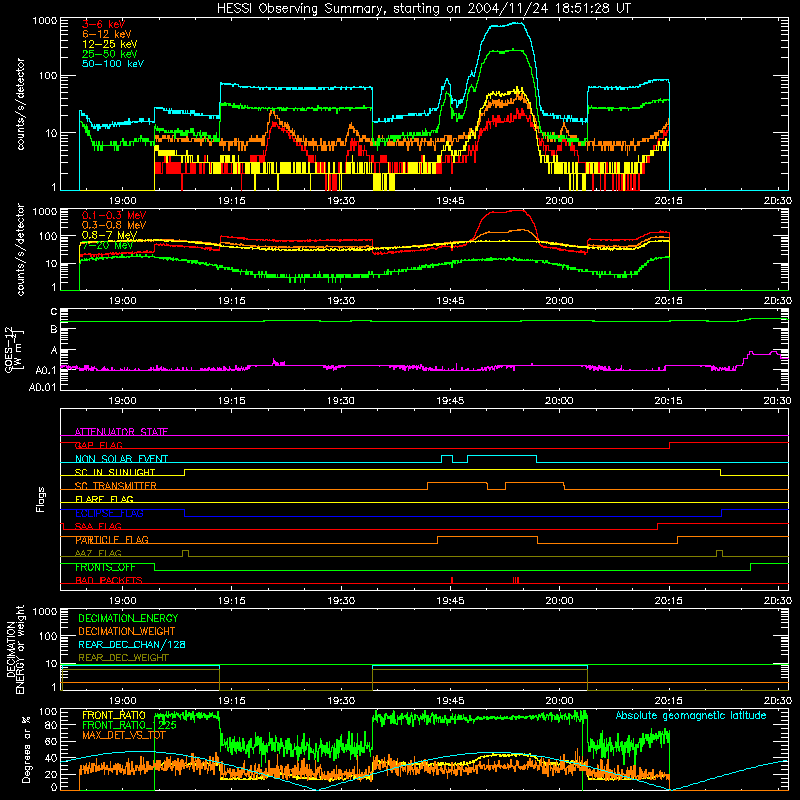Click the C class label on GOES axis
Screen dimensions: 800x800
pos(53,312)
